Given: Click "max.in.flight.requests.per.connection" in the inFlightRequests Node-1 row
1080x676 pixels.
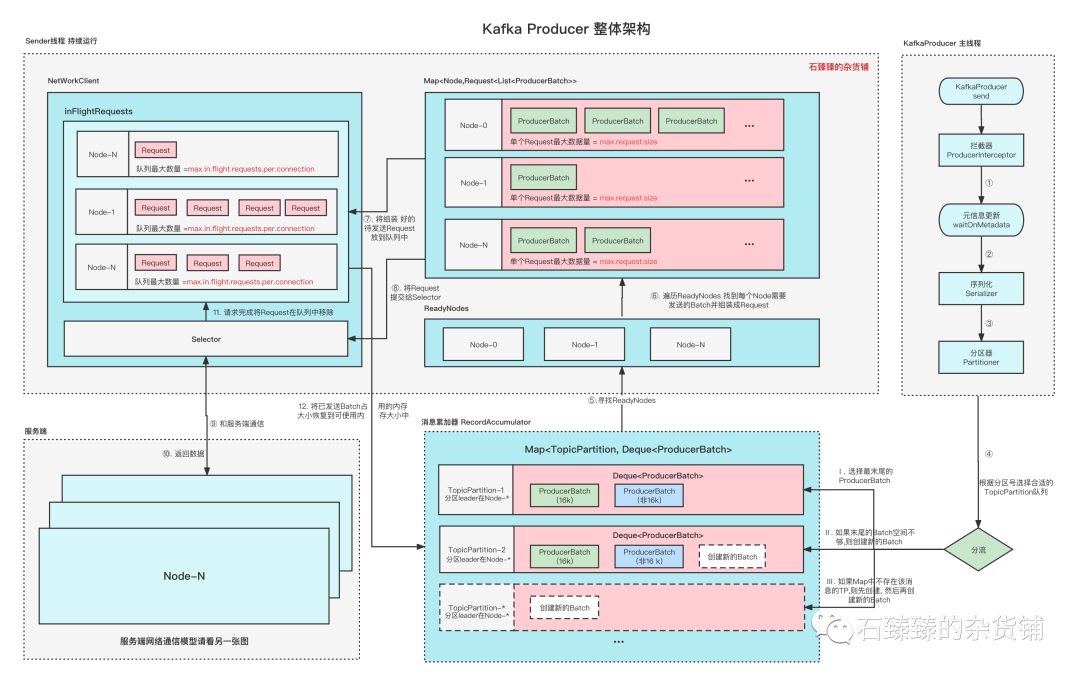Looking at the screenshot, I should point(251,229).
